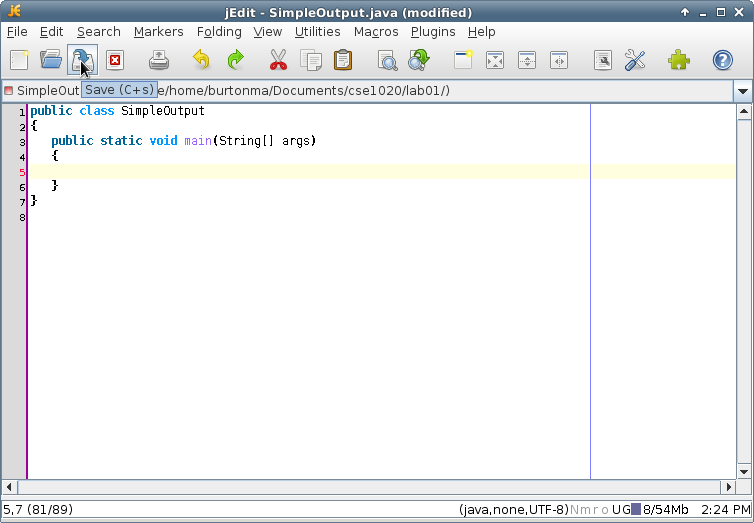
Task: Open buffer options icon
Action: [x=603, y=60]
